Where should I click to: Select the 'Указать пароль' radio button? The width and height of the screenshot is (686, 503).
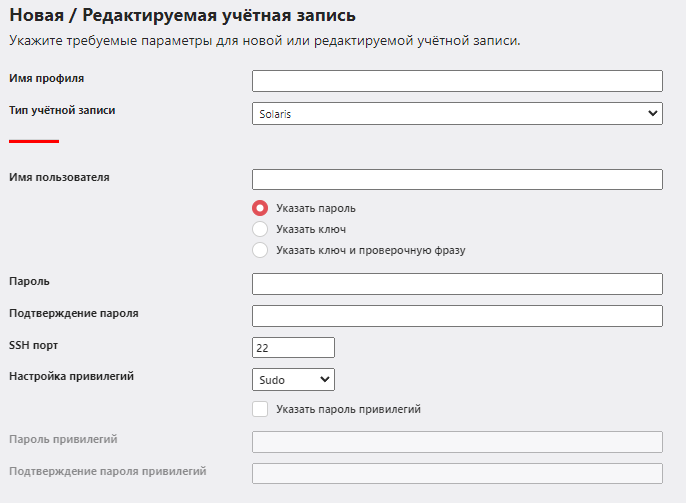260,208
